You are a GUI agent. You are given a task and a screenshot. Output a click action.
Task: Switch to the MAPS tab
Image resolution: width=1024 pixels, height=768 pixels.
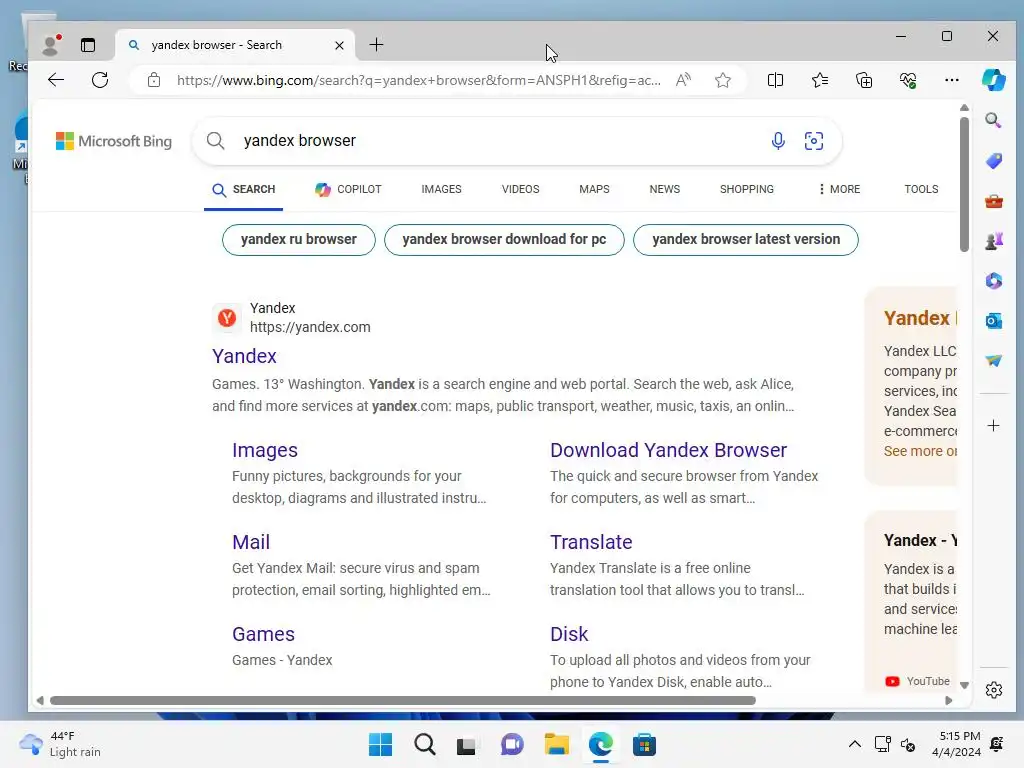tap(594, 189)
